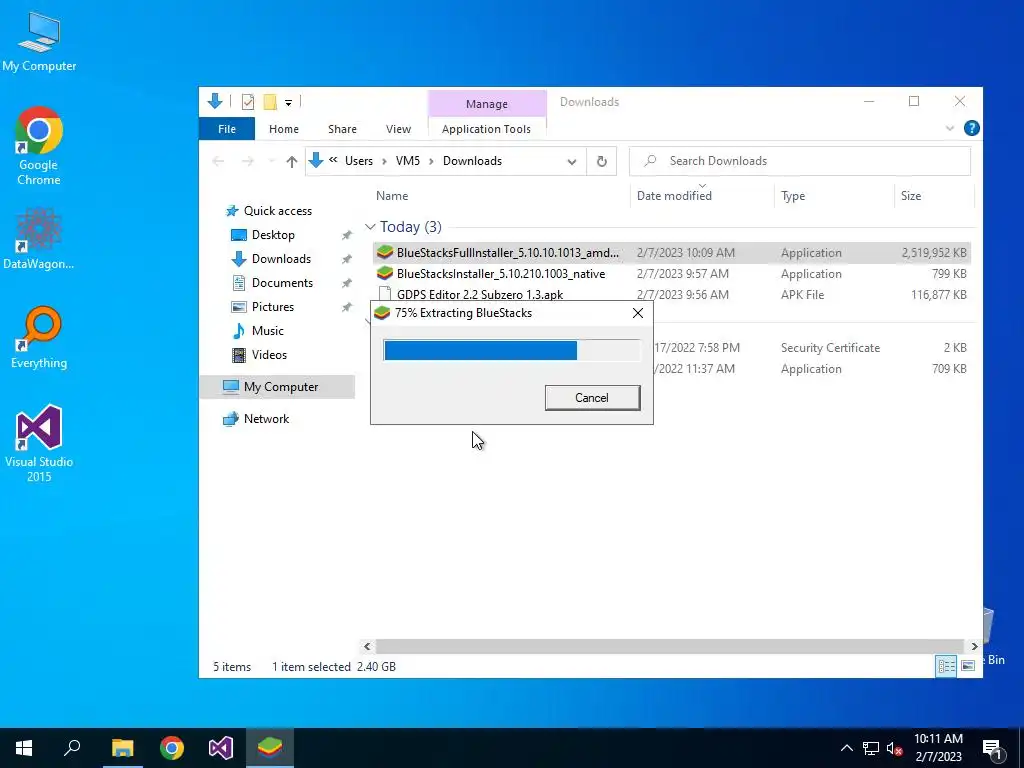
Task: Switch to the Home ribbon tab
Action: [283, 129]
